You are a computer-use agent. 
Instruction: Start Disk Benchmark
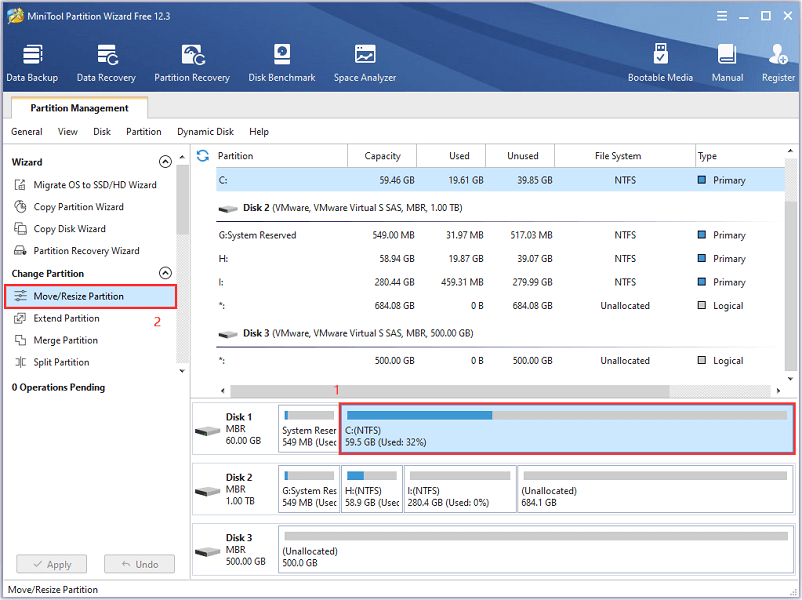(282, 63)
